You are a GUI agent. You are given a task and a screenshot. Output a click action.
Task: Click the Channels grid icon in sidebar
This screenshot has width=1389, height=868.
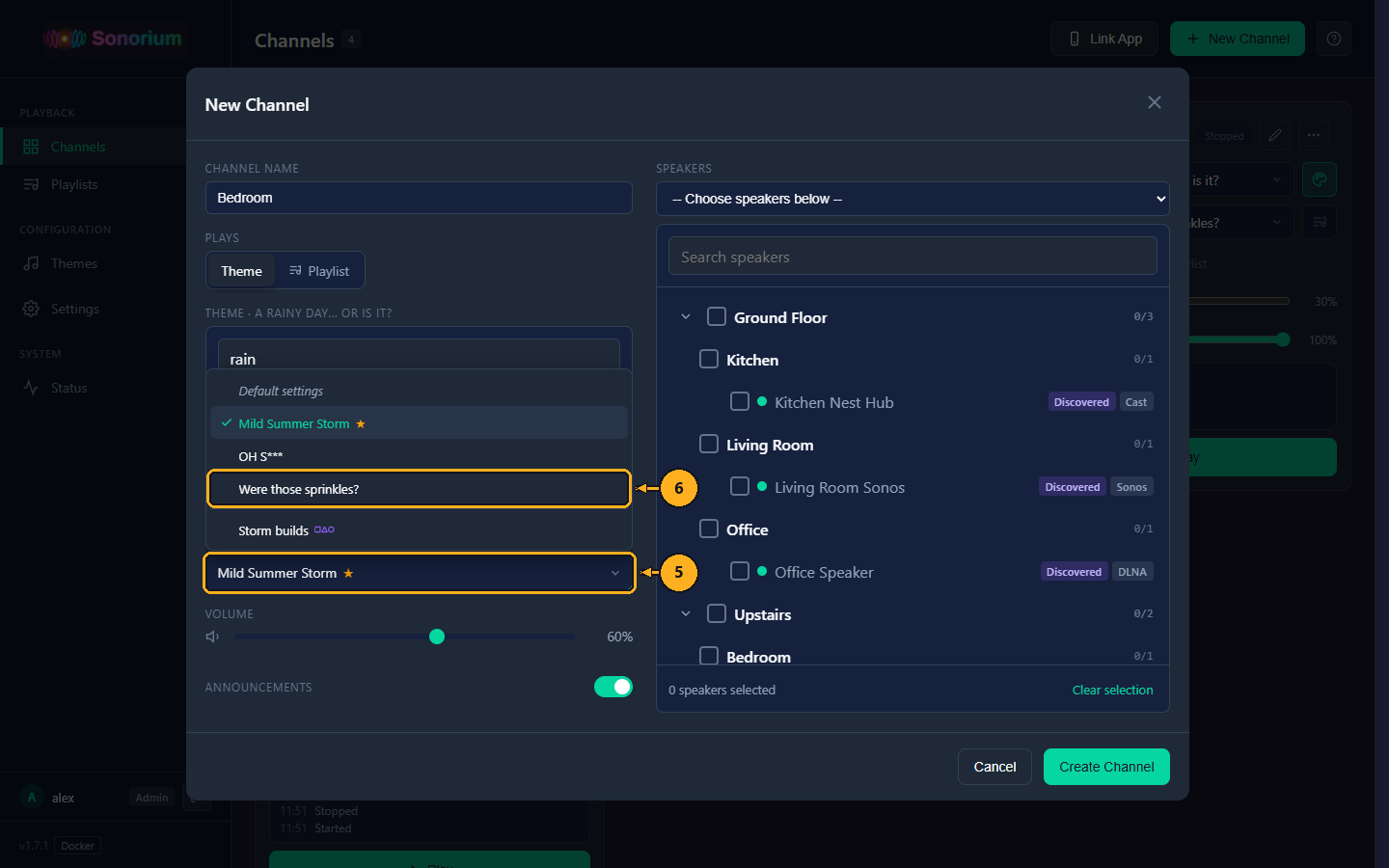(x=31, y=147)
